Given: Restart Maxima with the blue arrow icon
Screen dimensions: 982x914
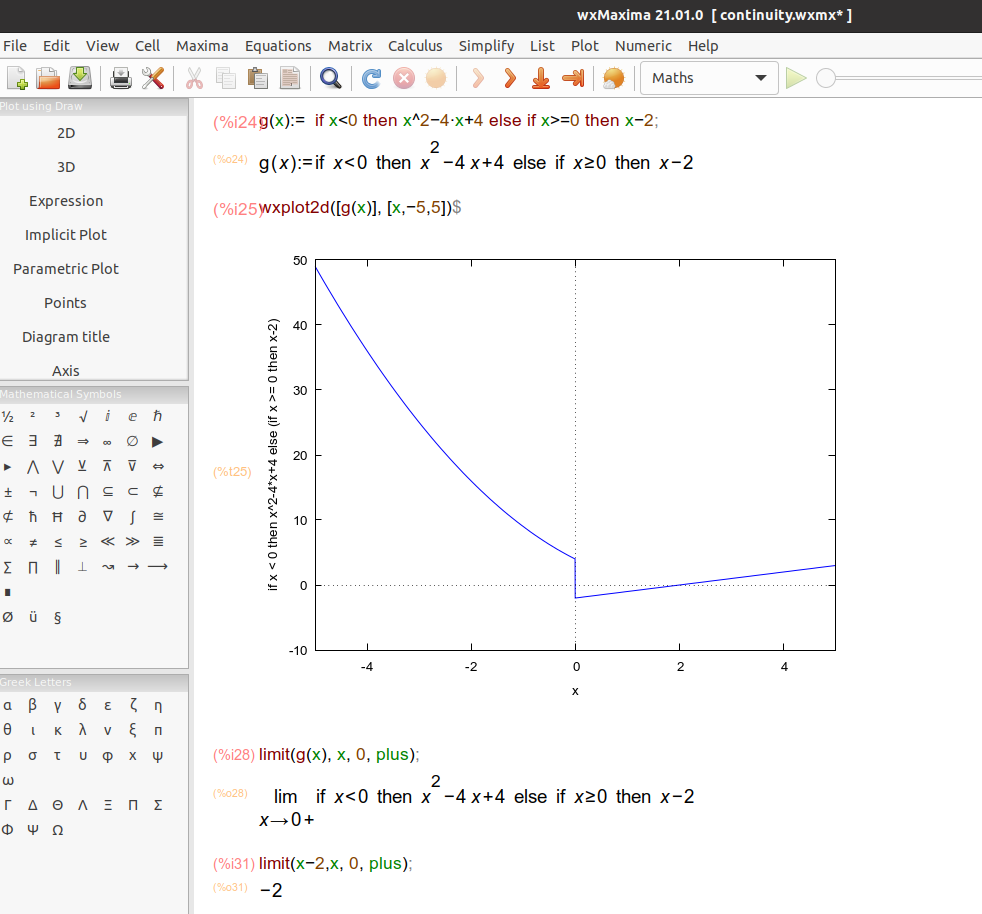Looking at the screenshot, I should point(370,78).
